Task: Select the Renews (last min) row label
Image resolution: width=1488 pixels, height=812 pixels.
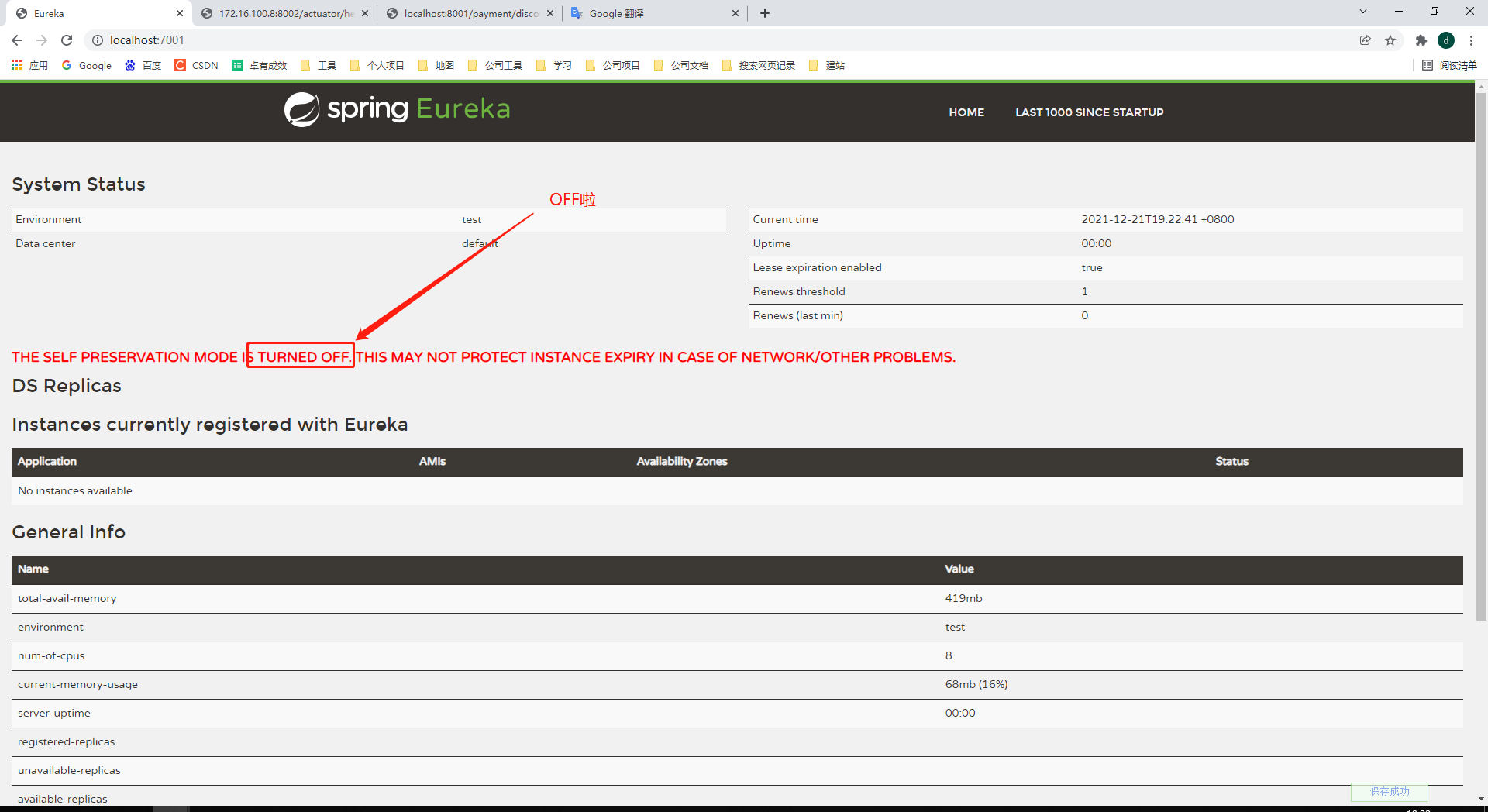Action: [798, 315]
